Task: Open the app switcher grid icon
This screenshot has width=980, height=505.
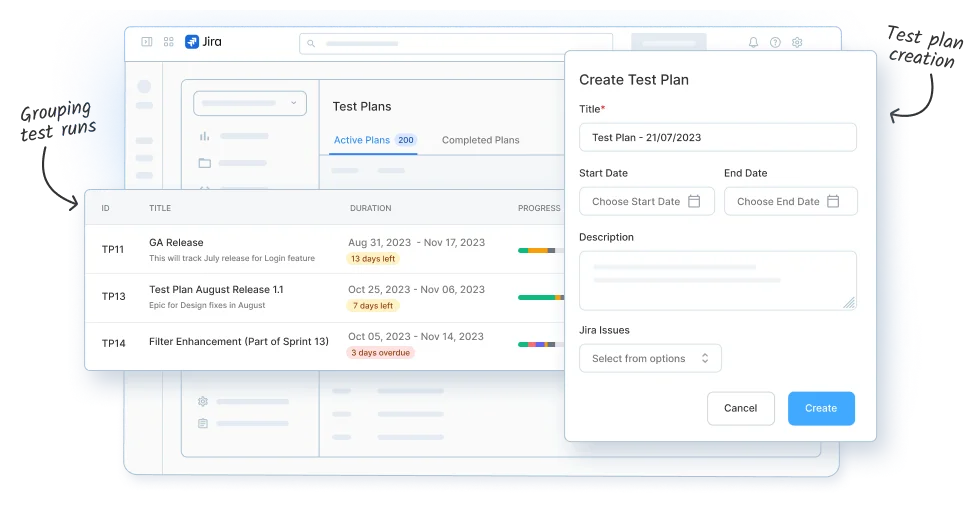Action: point(169,42)
